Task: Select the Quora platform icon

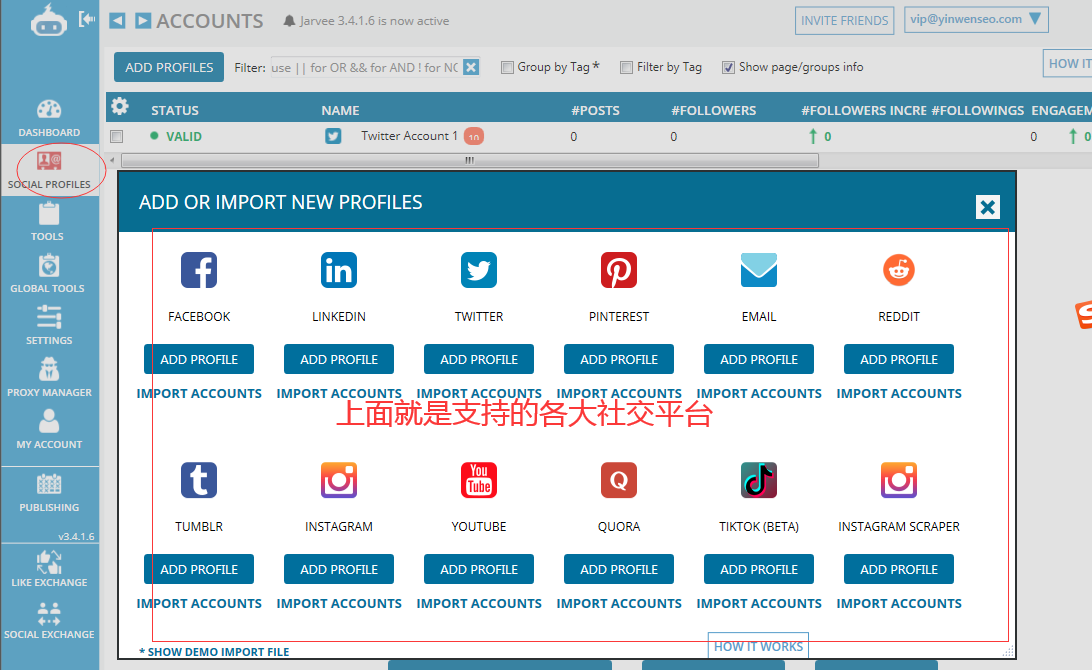Action: (618, 480)
